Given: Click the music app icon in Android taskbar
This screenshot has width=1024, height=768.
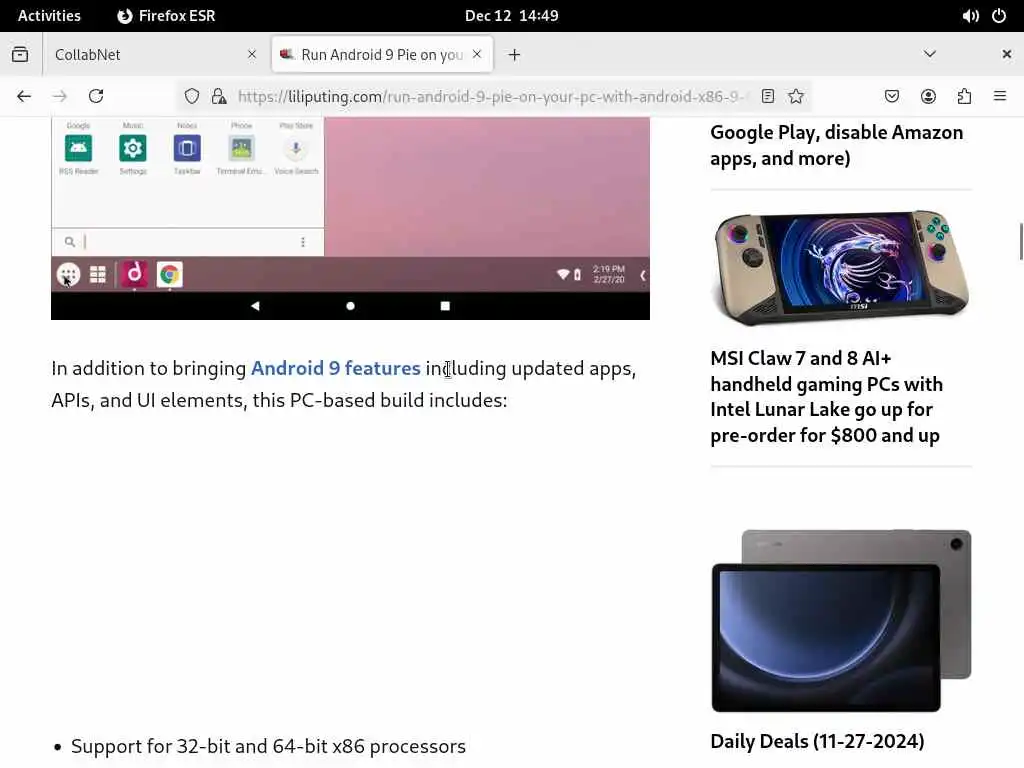Looking at the screenshot, I should (135, 274).
